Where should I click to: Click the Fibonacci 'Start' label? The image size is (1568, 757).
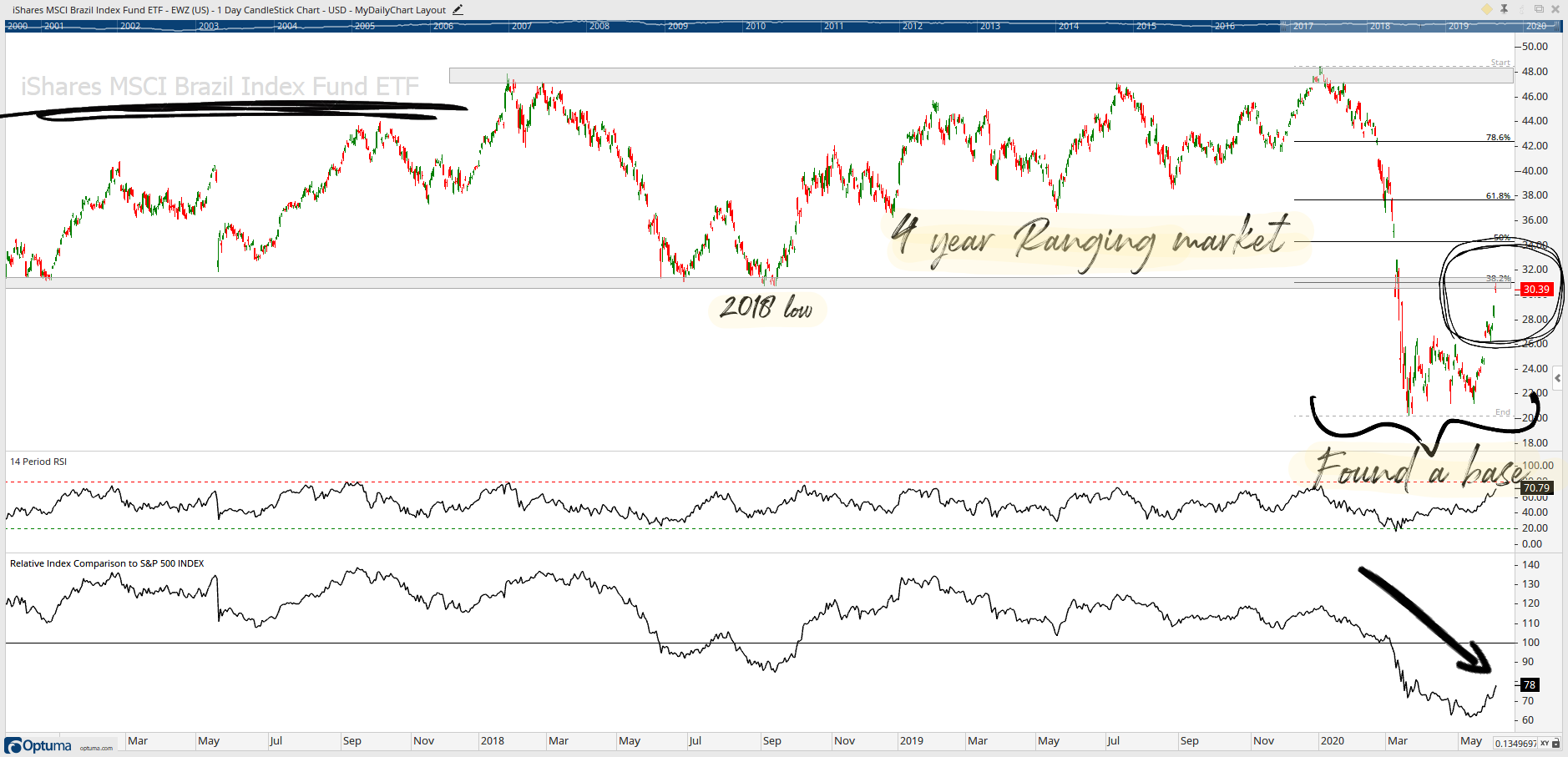pos(1500,63)
